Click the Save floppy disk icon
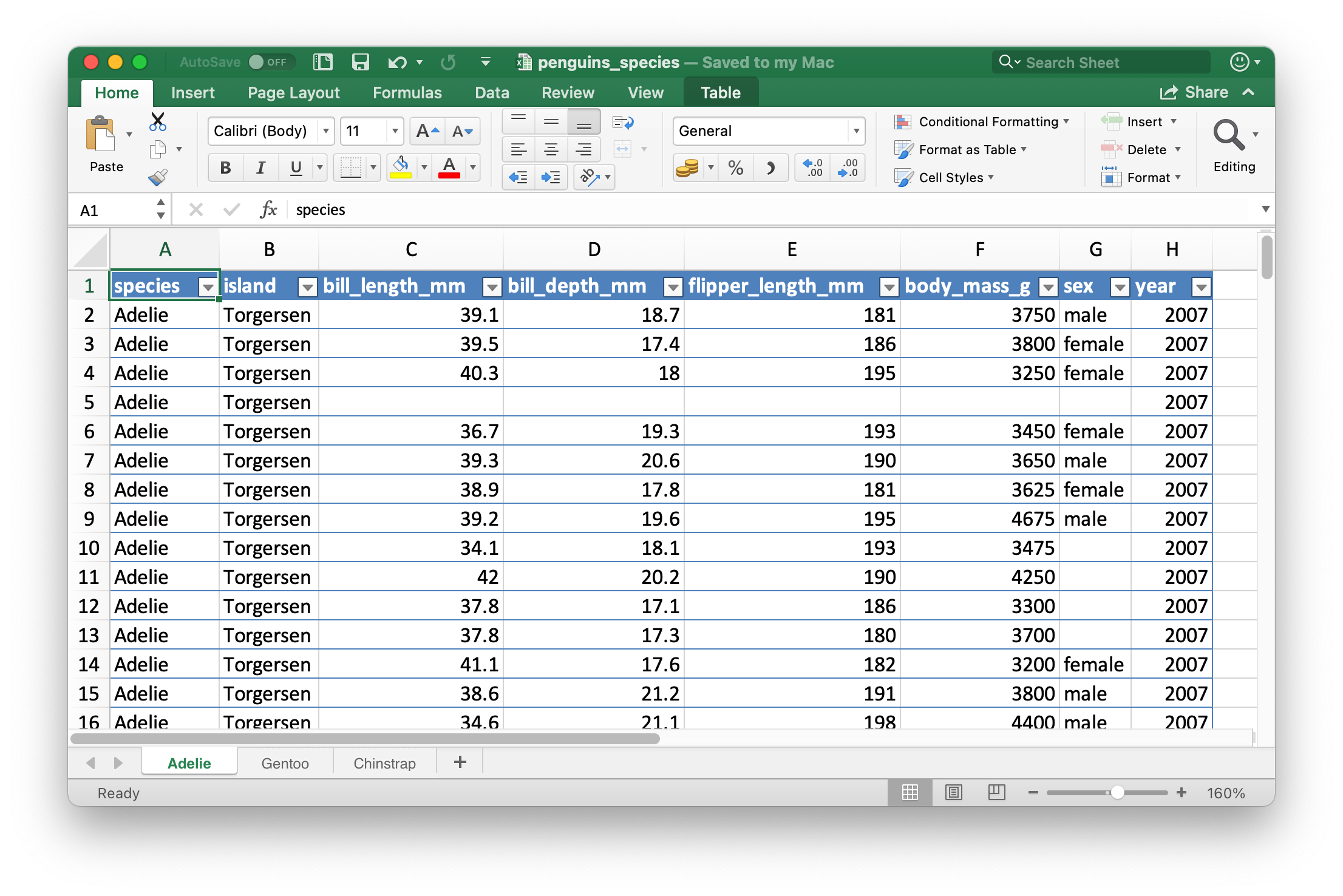 coord(360,62)
